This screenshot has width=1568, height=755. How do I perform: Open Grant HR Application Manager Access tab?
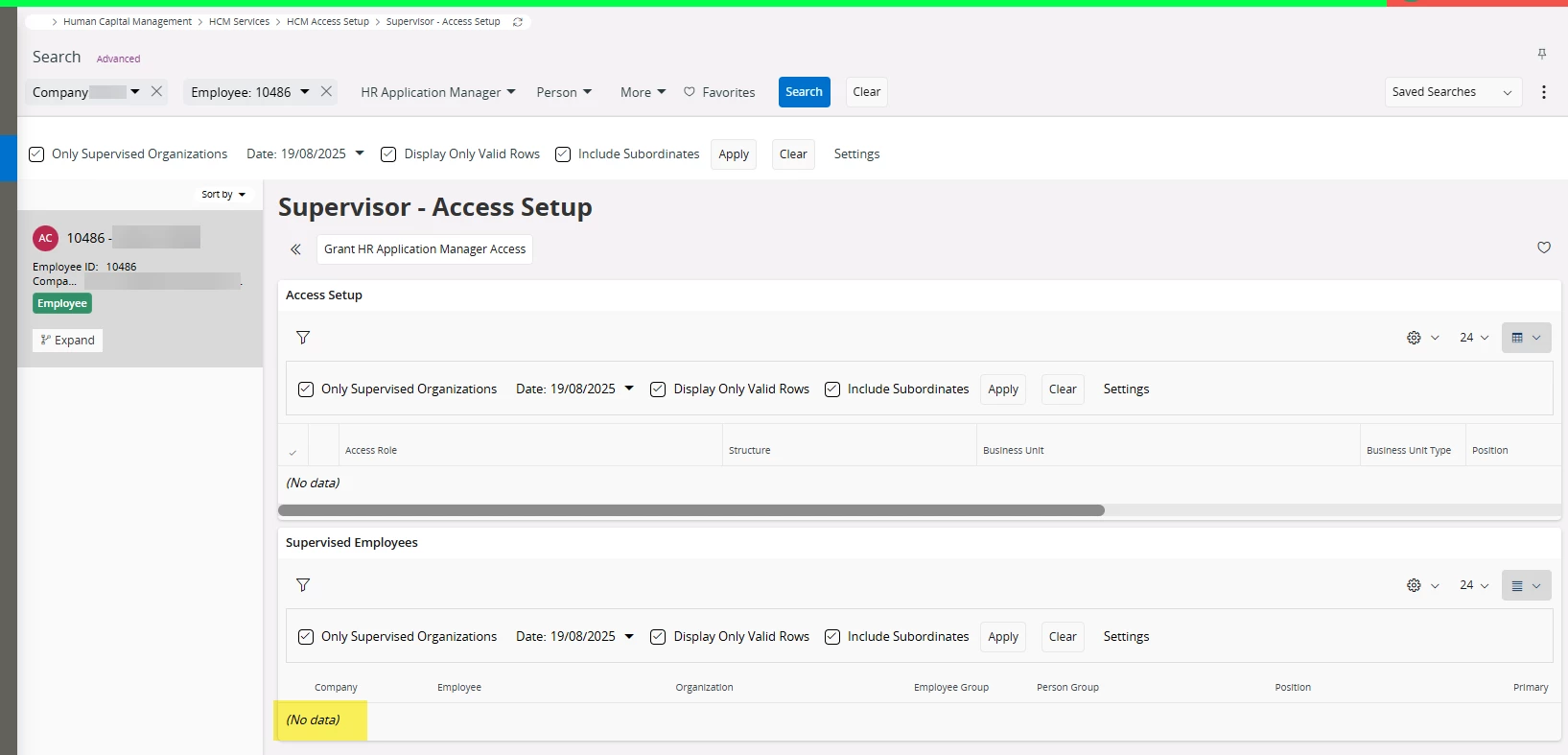[425, 249]
